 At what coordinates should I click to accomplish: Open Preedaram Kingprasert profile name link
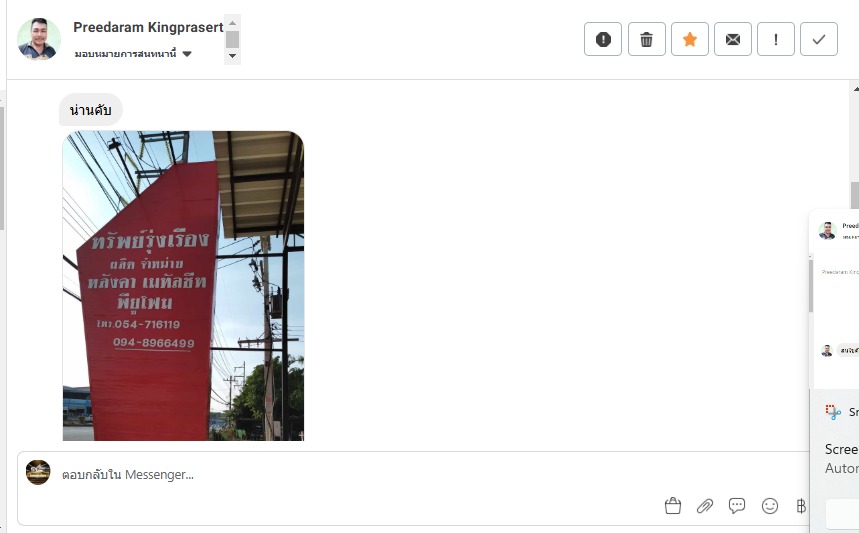(x=148, y=27)
